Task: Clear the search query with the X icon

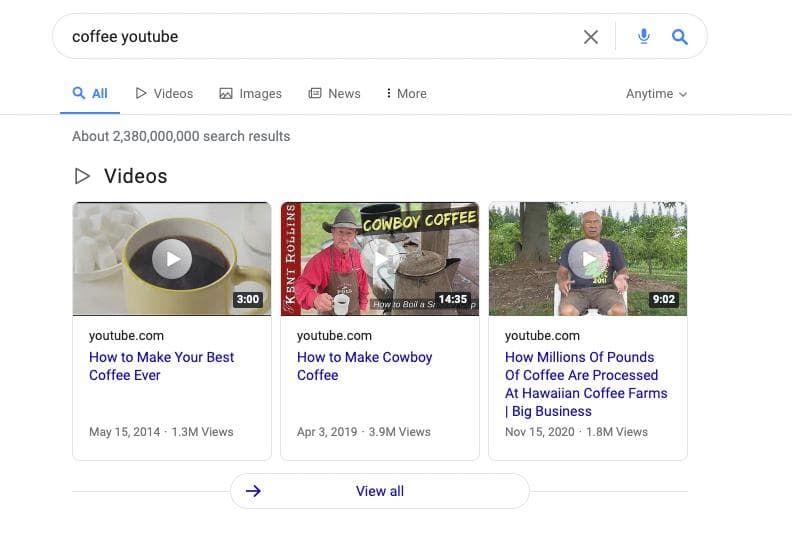Action: pos(590,36)
